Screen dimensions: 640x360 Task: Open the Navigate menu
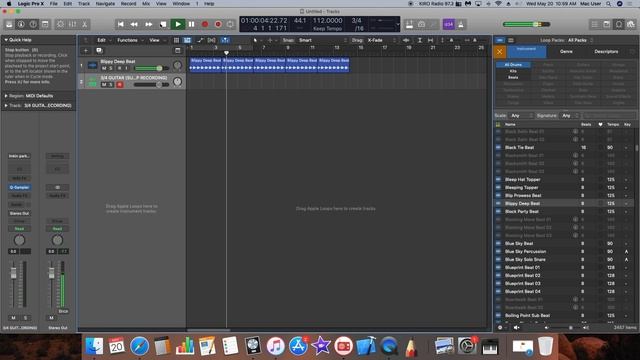tap(105, 4)
